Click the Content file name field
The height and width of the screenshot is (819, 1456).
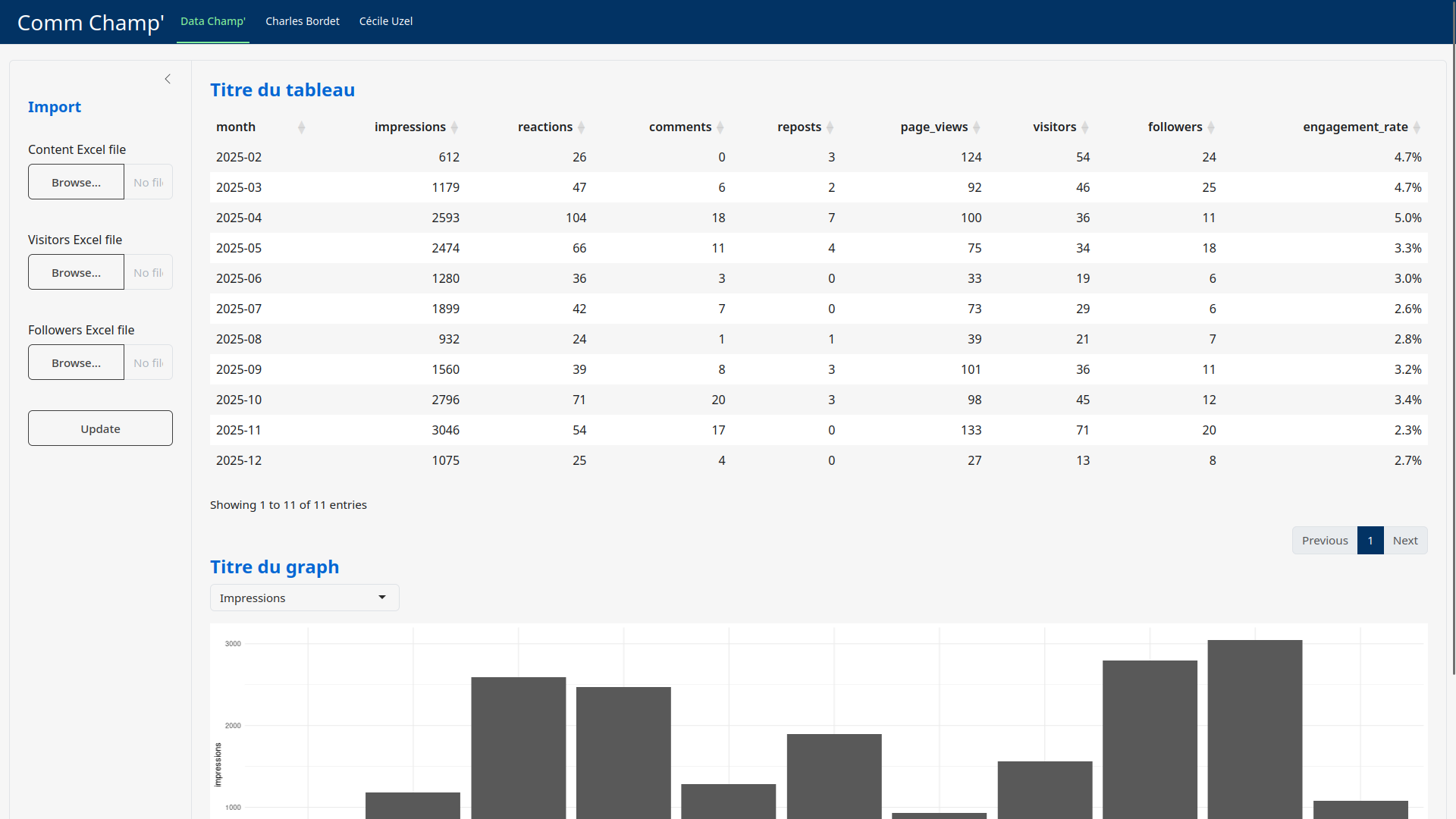point(149,182)
